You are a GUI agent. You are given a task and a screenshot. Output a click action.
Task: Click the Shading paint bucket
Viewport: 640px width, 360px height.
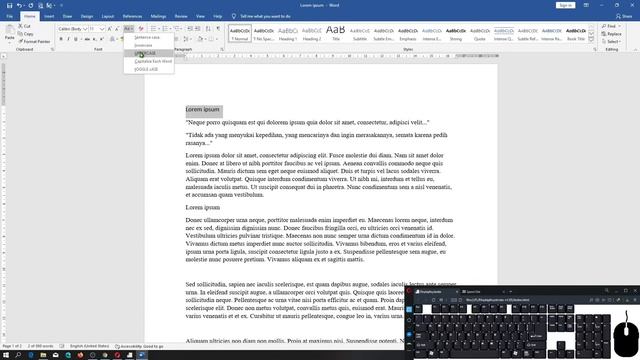point(200,39)
